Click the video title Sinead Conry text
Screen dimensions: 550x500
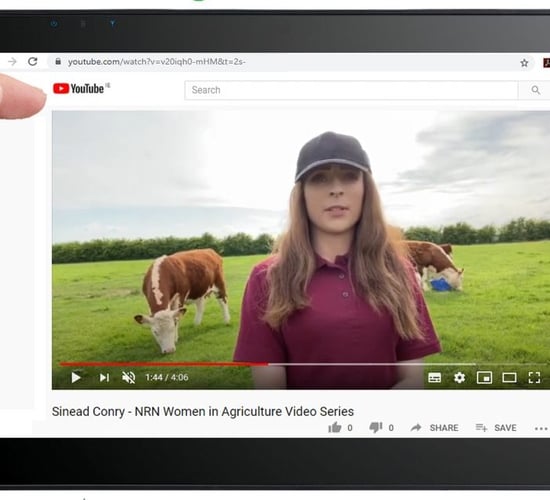coord(203,411)
